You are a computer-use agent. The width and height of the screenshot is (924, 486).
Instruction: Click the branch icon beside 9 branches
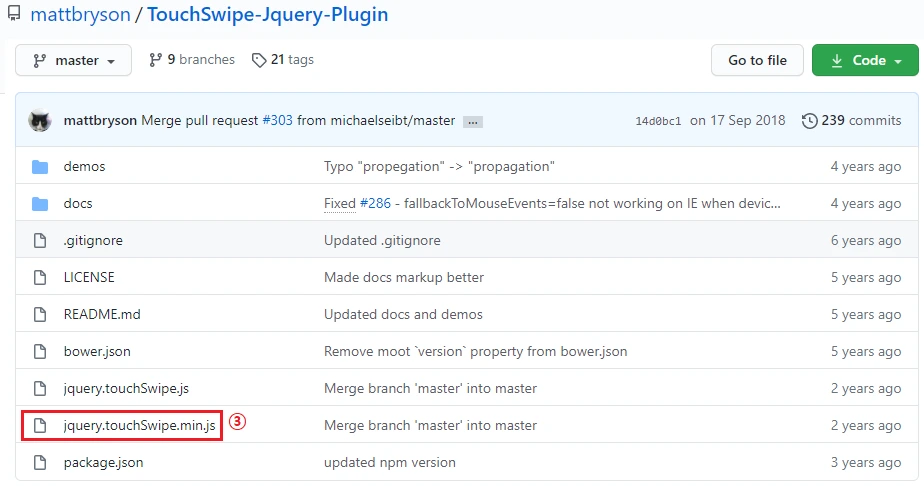pyautogui.click(x=156, y=59)
